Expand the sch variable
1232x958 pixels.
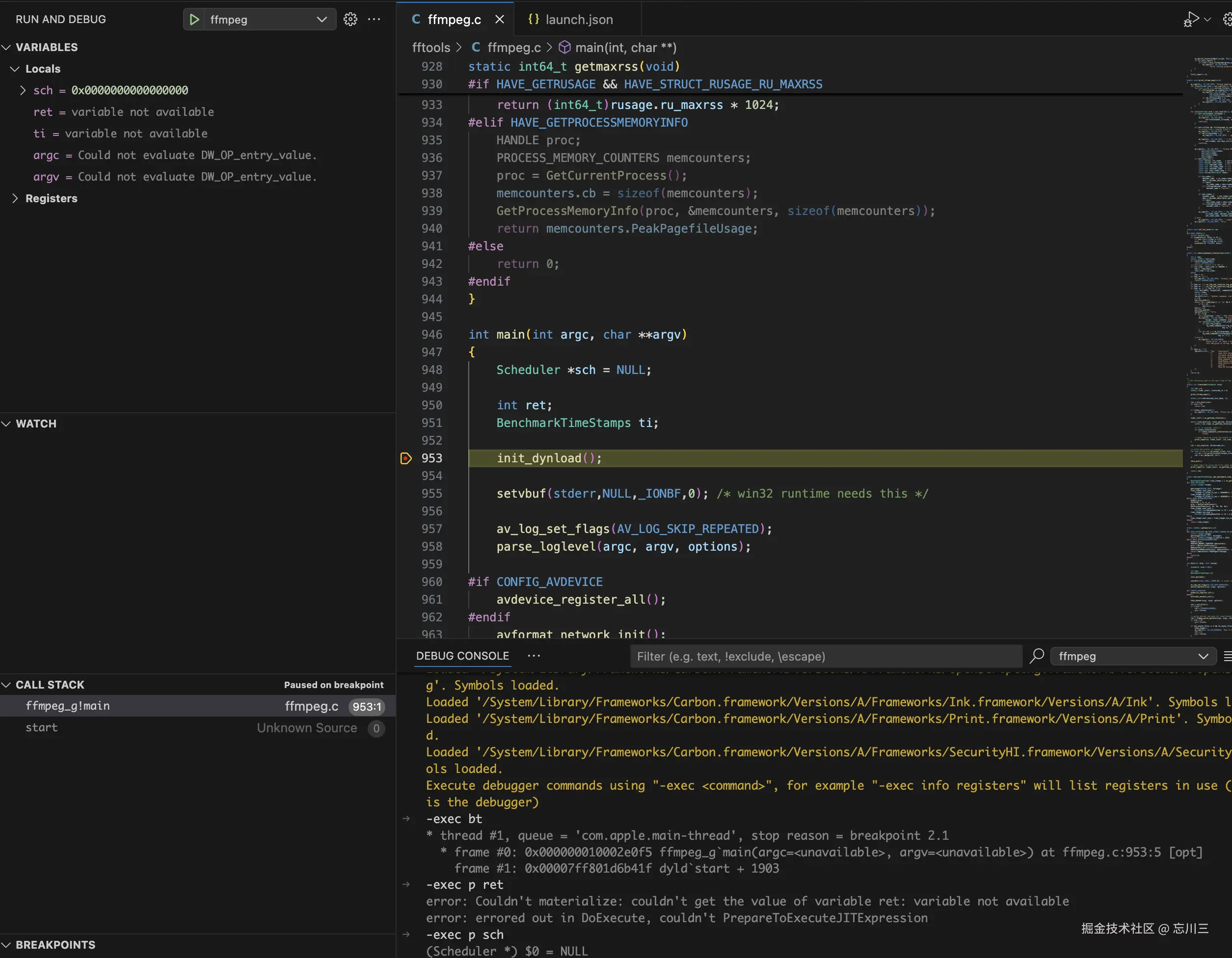click(23, 90)
